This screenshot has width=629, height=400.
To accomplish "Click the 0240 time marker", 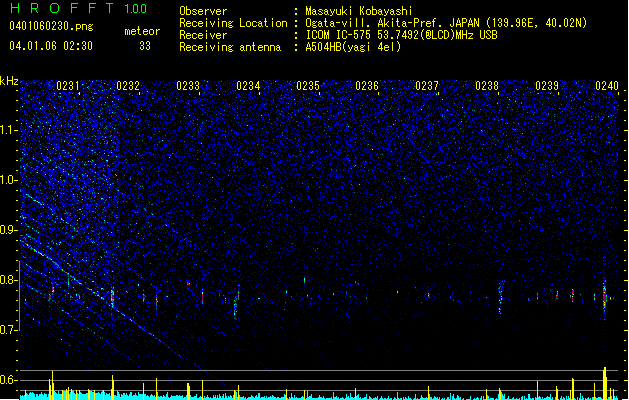I will pos(607,86).
